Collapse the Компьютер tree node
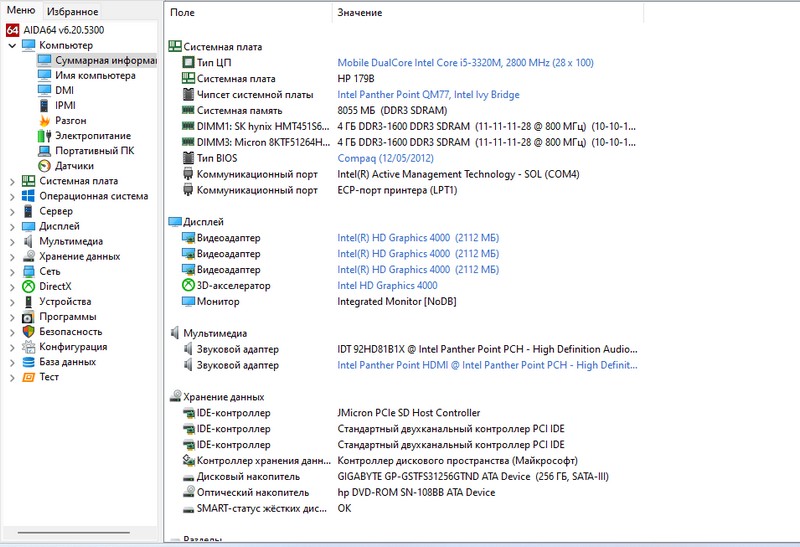Screen dimensions: 800x547 point(12,45)
